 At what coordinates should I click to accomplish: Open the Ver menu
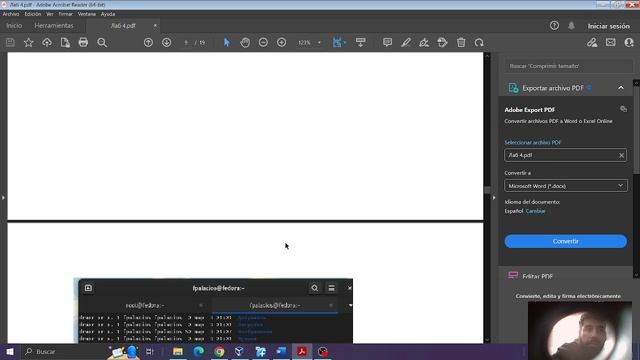(50, 14)
